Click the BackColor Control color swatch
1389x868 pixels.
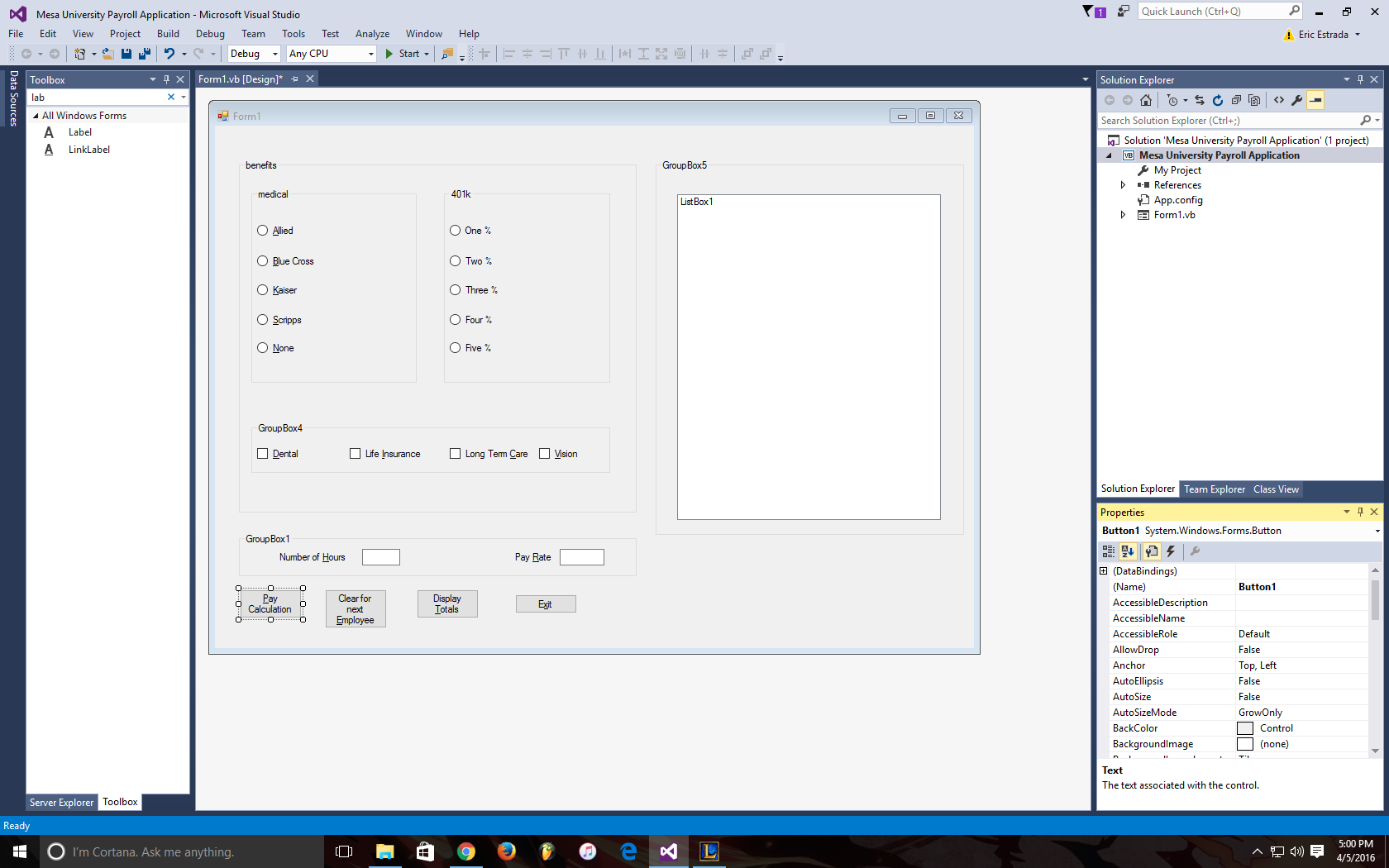pos(1245,728)
